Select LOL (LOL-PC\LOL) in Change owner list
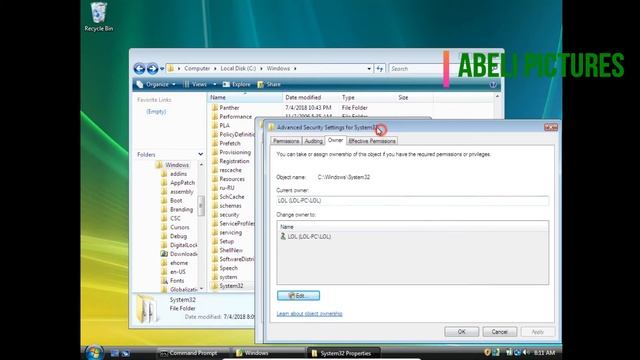Image resolution: width=640 pixels, height=360 pixels. click(306, 236)
